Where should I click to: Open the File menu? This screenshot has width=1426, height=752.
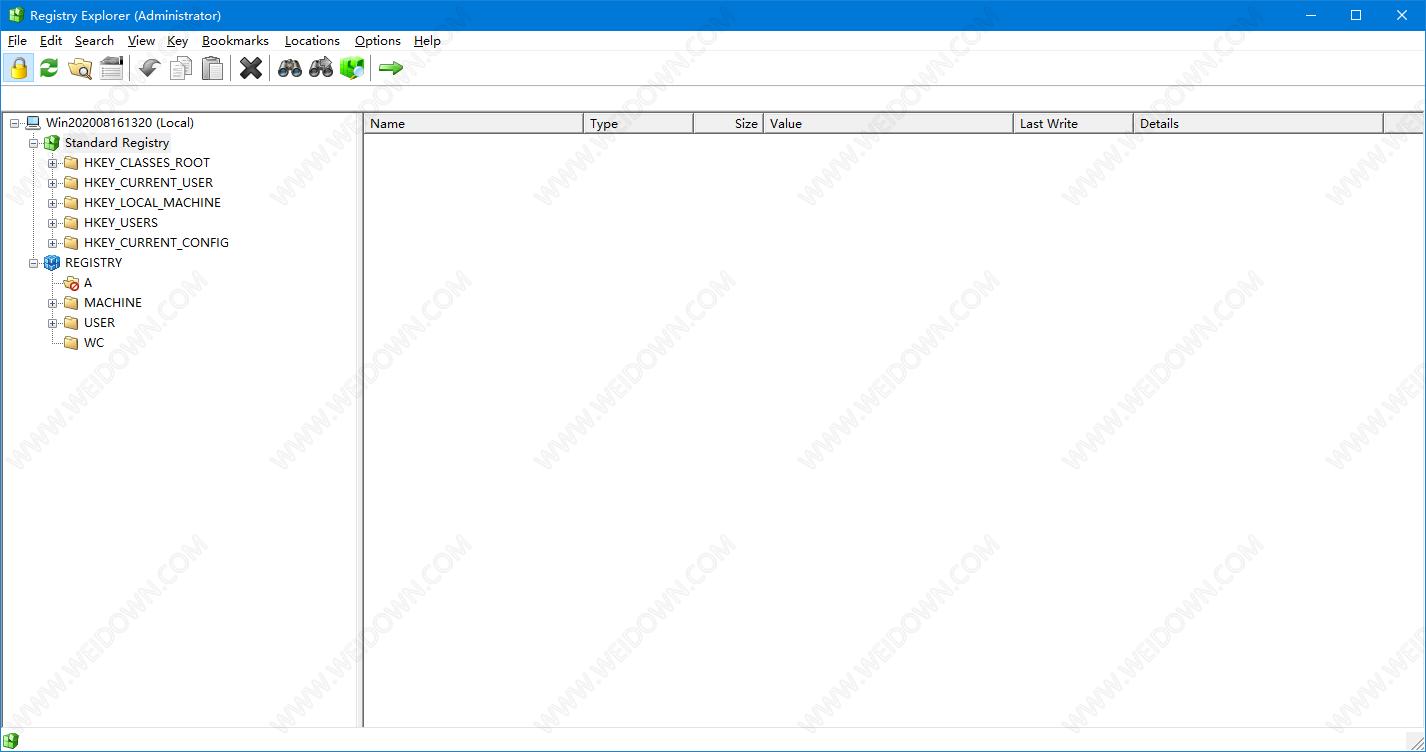tap(17, 41)
